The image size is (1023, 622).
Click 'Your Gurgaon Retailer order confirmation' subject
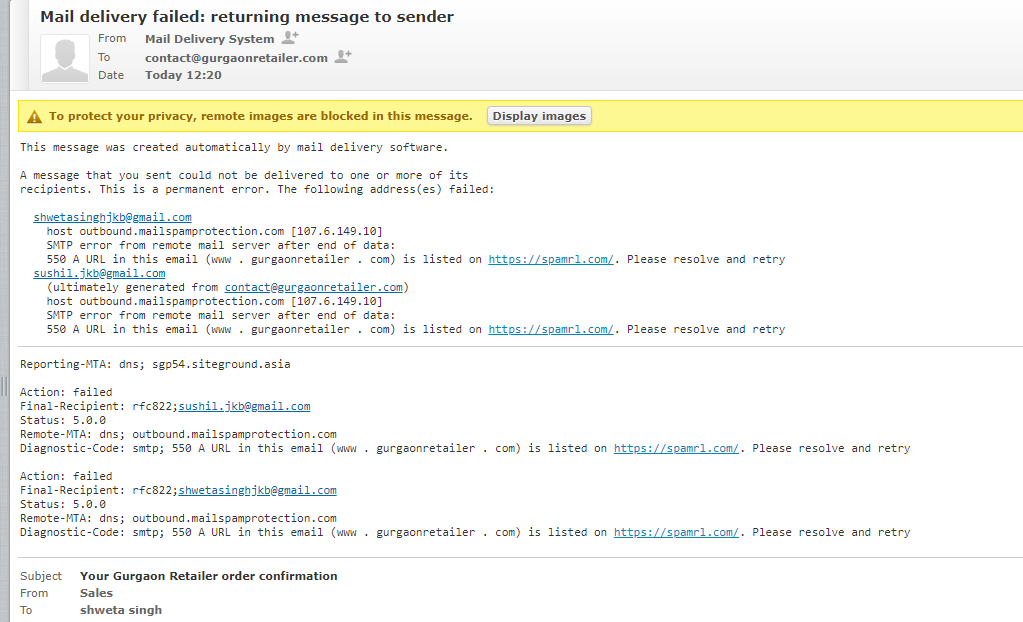click(x=208, y=576)
